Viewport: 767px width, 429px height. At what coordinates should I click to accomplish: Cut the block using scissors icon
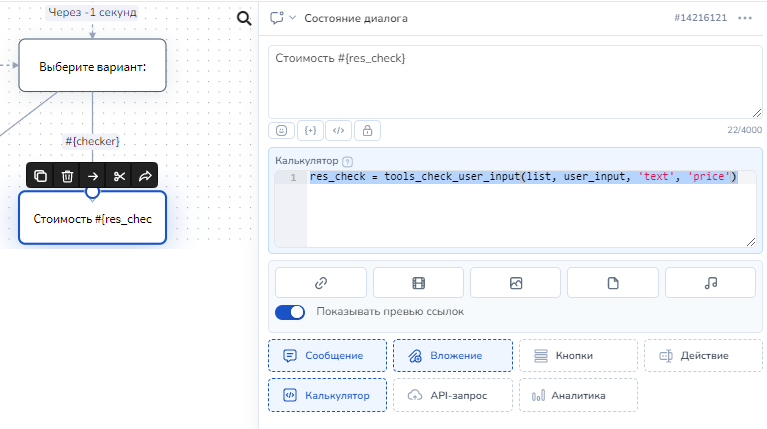coord(119,176)
